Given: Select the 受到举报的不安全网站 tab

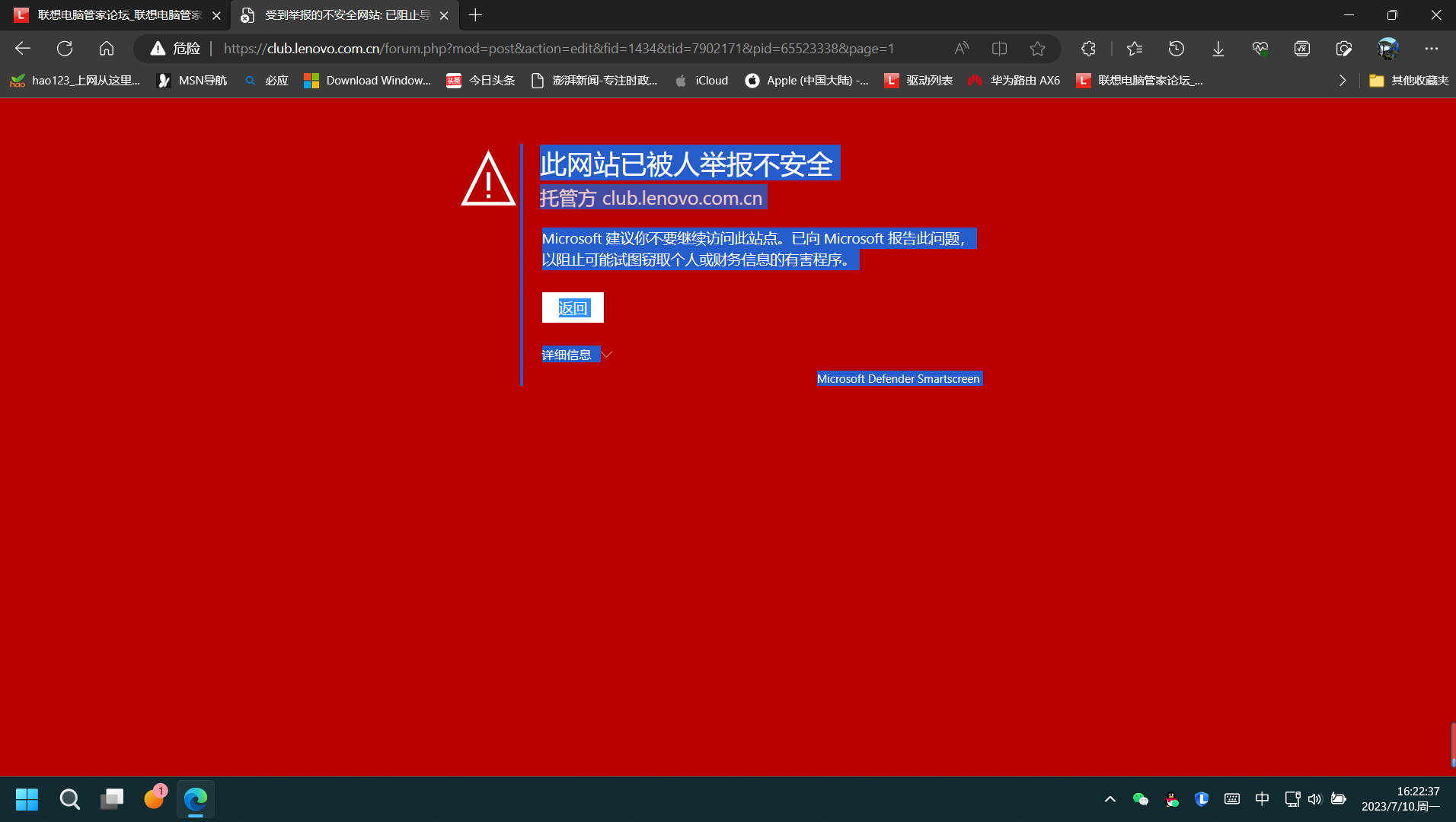Looking at the screenshot, I should tap(345, 15).
